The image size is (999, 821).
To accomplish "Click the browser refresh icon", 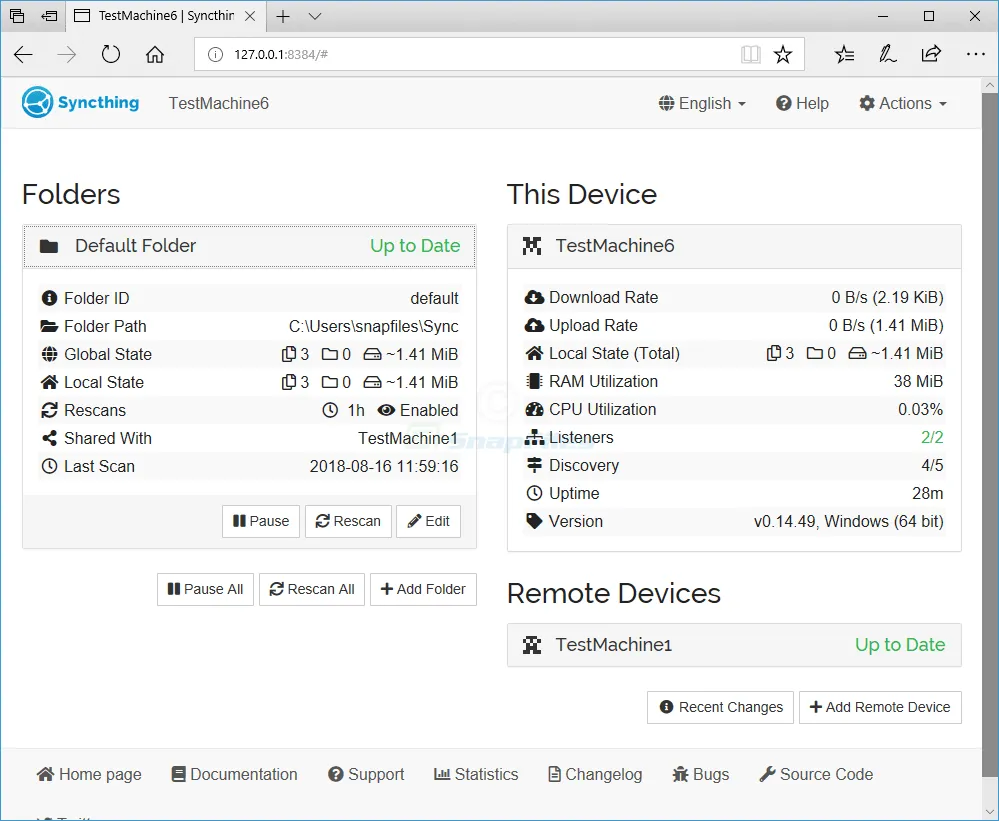I will click(110, 54).
